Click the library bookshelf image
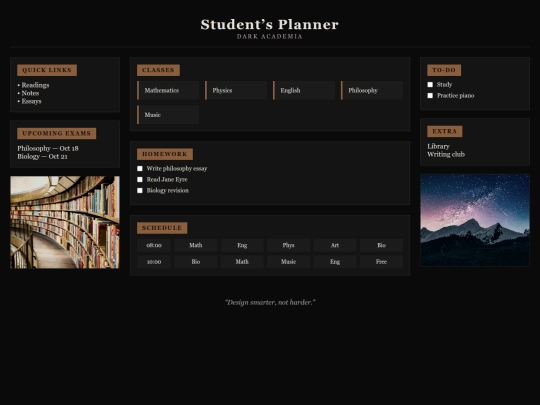This screenshot has width=540, height=405. click(x=65, y=222)
